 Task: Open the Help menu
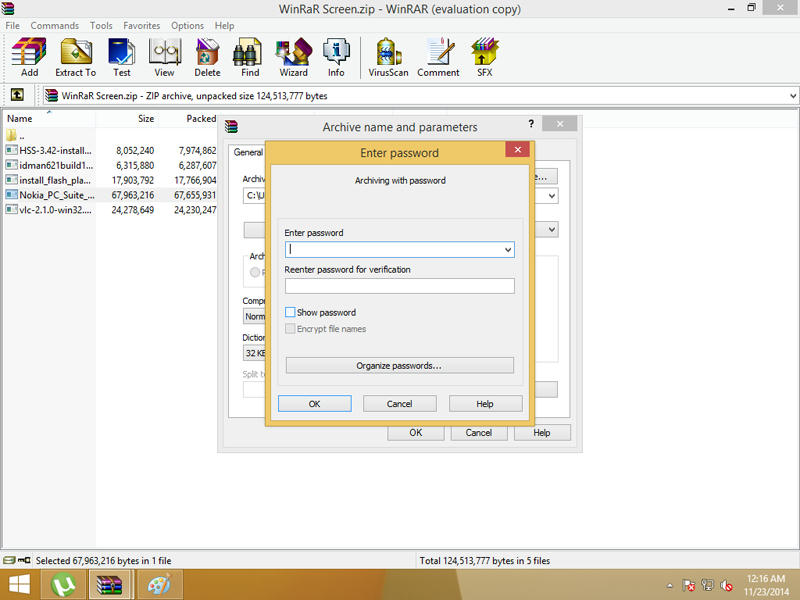(224, 26)
